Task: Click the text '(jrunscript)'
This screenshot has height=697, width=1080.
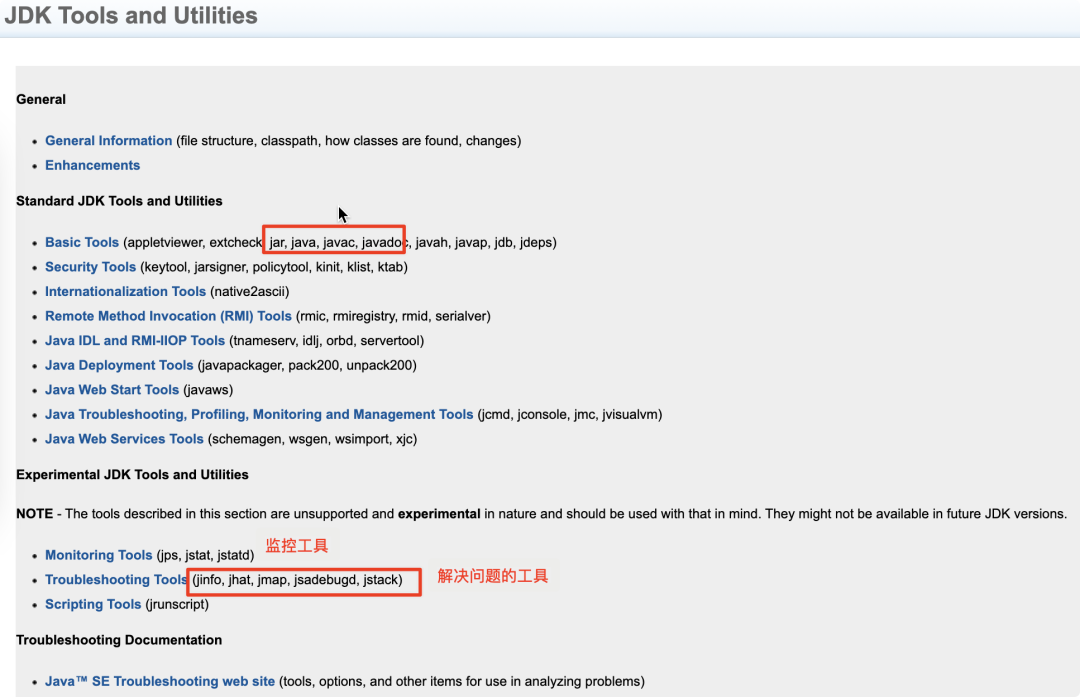Action: pyautogui.click(x=177, y=604)
